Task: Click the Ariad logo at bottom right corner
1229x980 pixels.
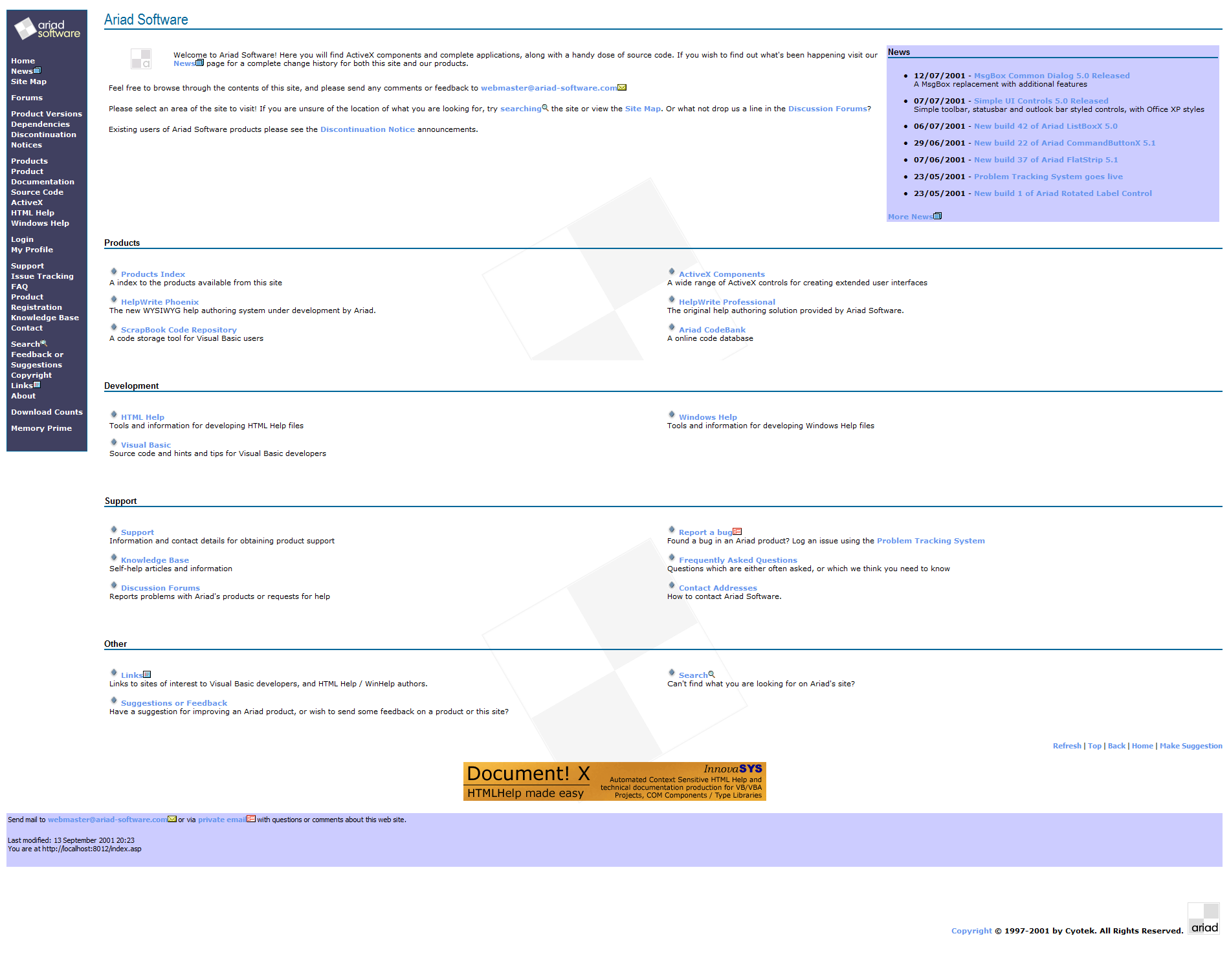Action: (x=1204, y=919)
